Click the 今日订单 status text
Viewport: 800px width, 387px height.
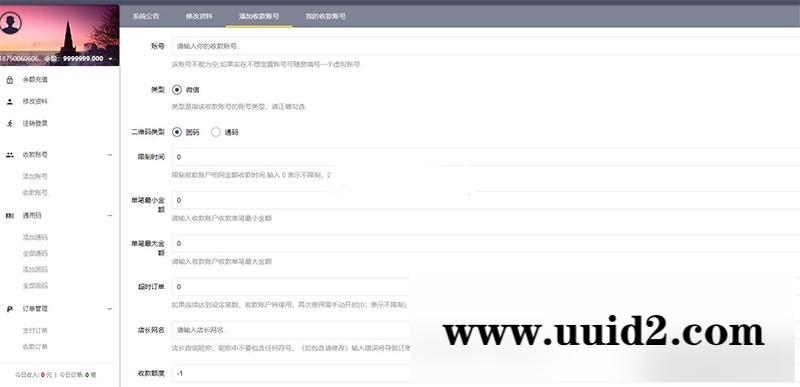tap(78, 375)
